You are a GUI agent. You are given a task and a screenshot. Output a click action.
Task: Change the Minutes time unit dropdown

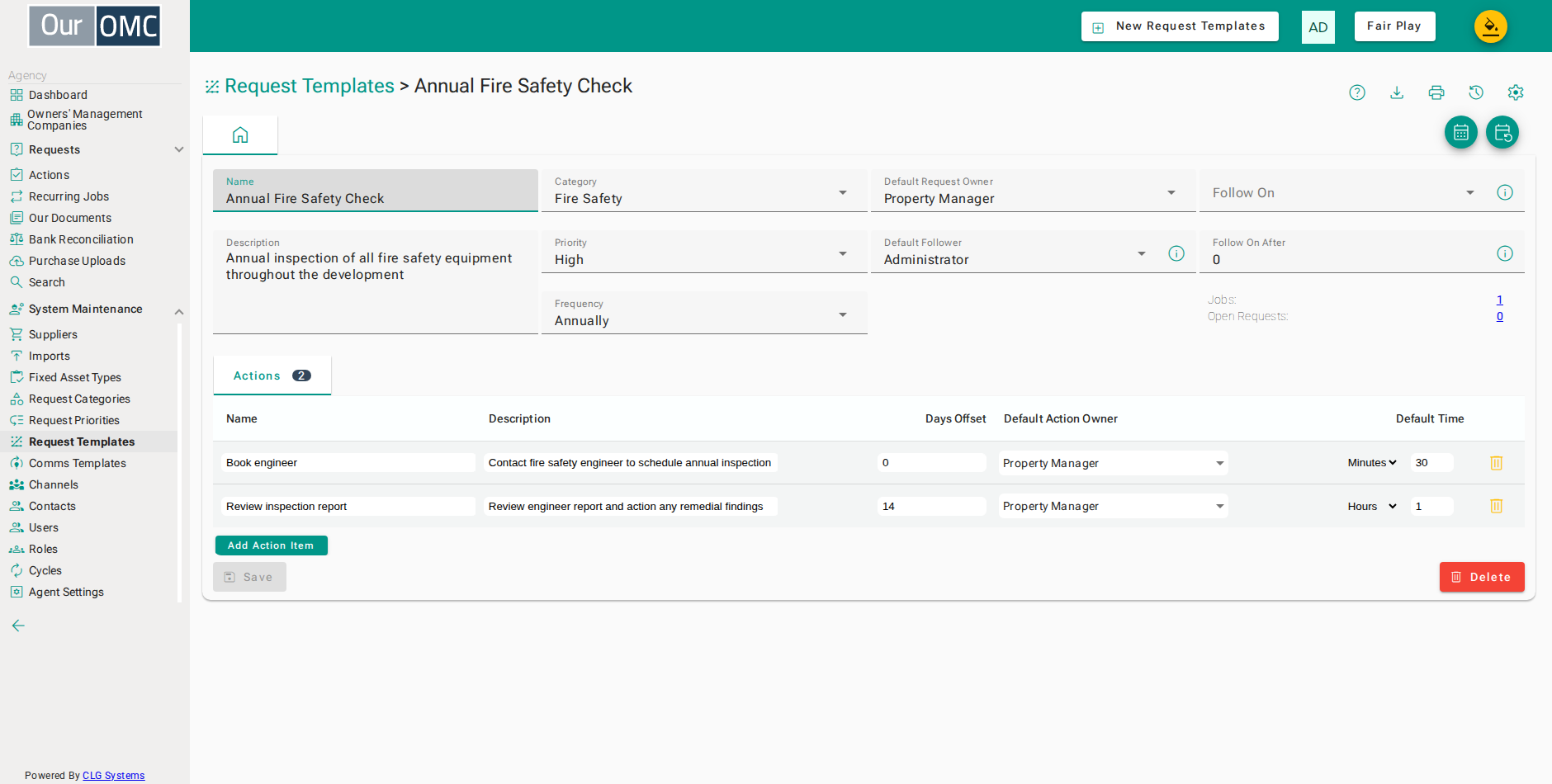point(1372,463)
